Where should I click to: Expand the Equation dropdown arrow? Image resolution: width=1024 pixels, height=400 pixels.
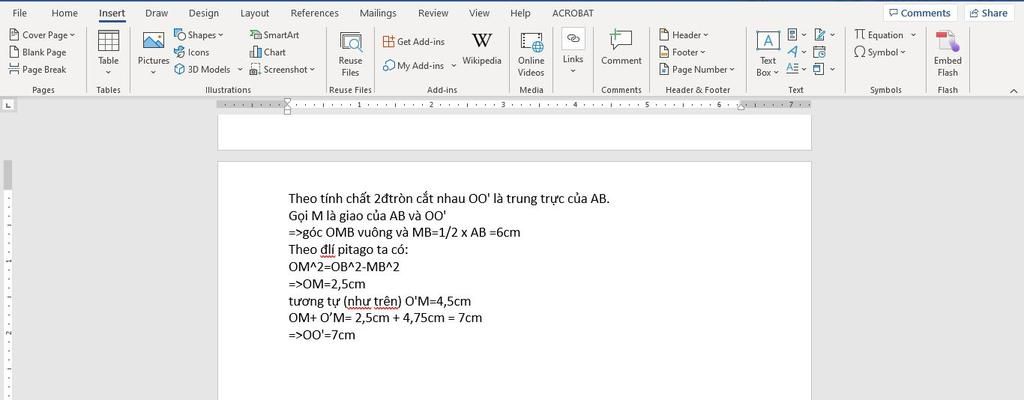[913, 35]
